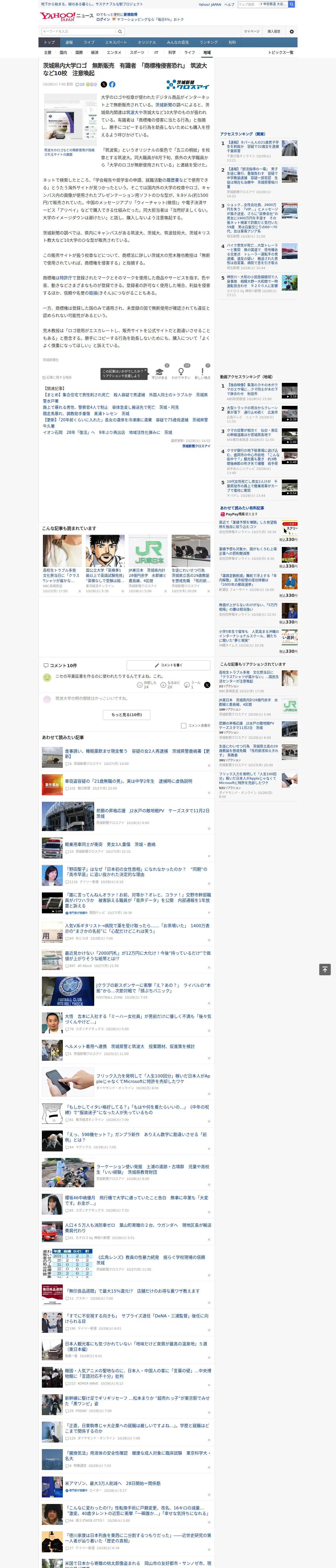Open related link イオン石岡 28年「復活」へ
The height and width of the screenshot is (1568, 336).
[107, 432]
